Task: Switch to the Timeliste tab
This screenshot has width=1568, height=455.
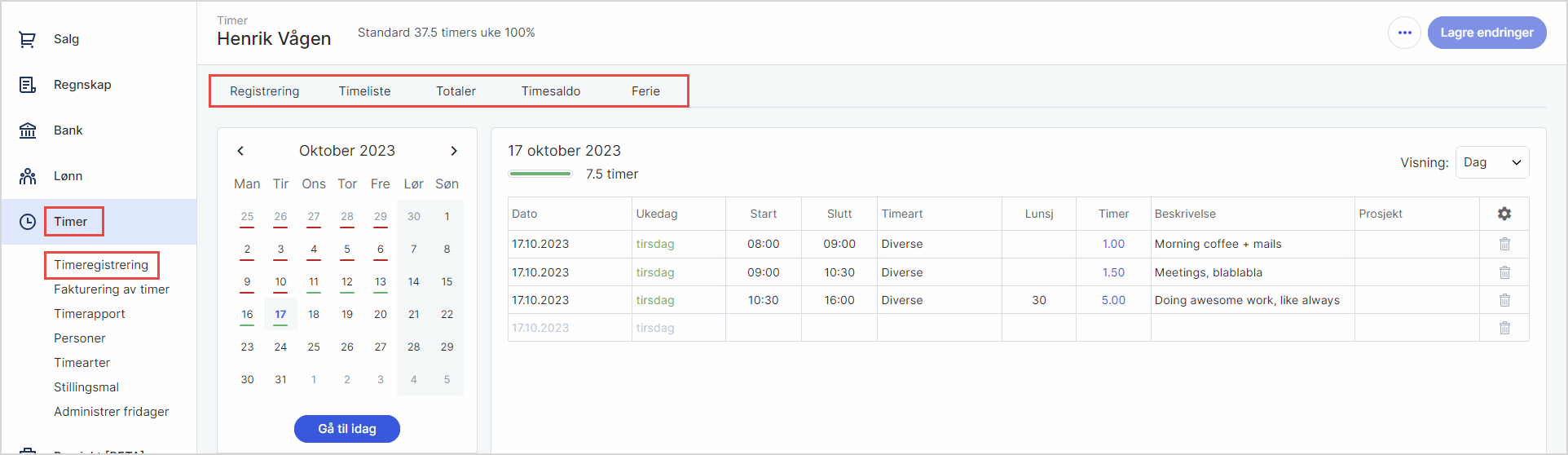Action: (x=364, y=91)
